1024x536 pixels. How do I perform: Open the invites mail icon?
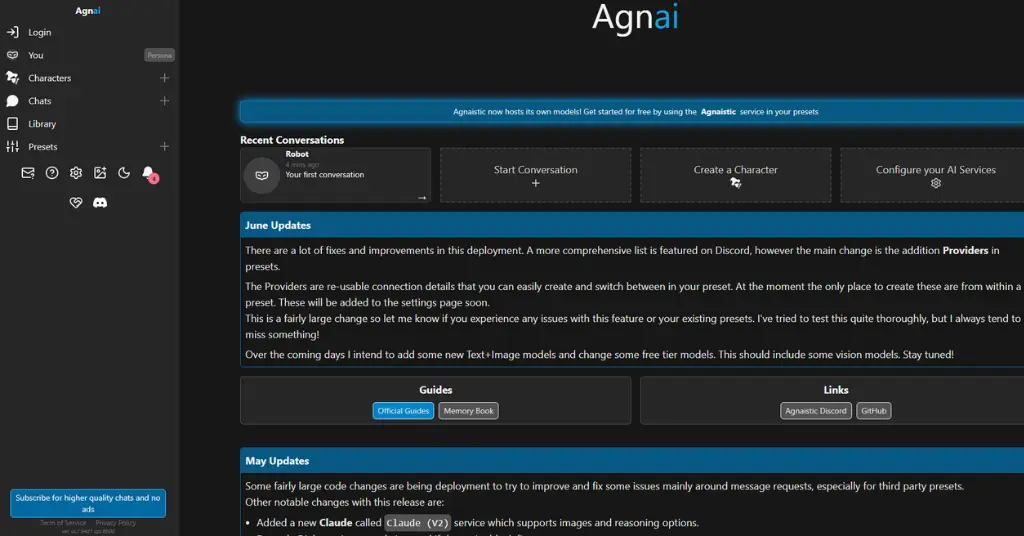[x=27, y=173]
